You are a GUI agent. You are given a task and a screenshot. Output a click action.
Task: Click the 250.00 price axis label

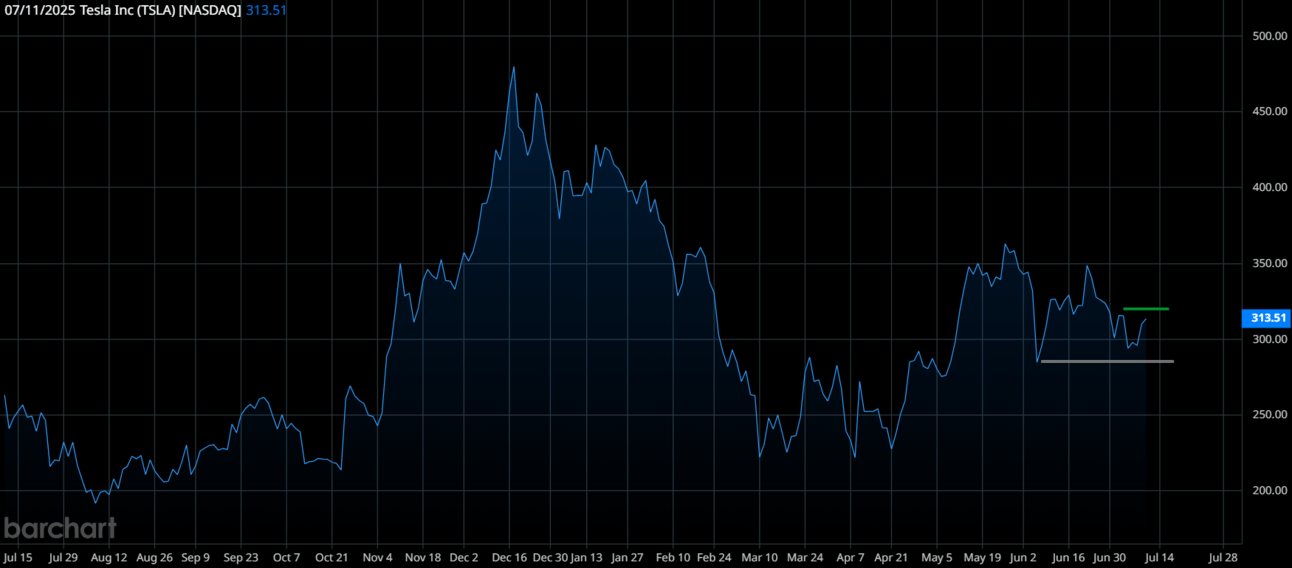[x=1269, y=415]
